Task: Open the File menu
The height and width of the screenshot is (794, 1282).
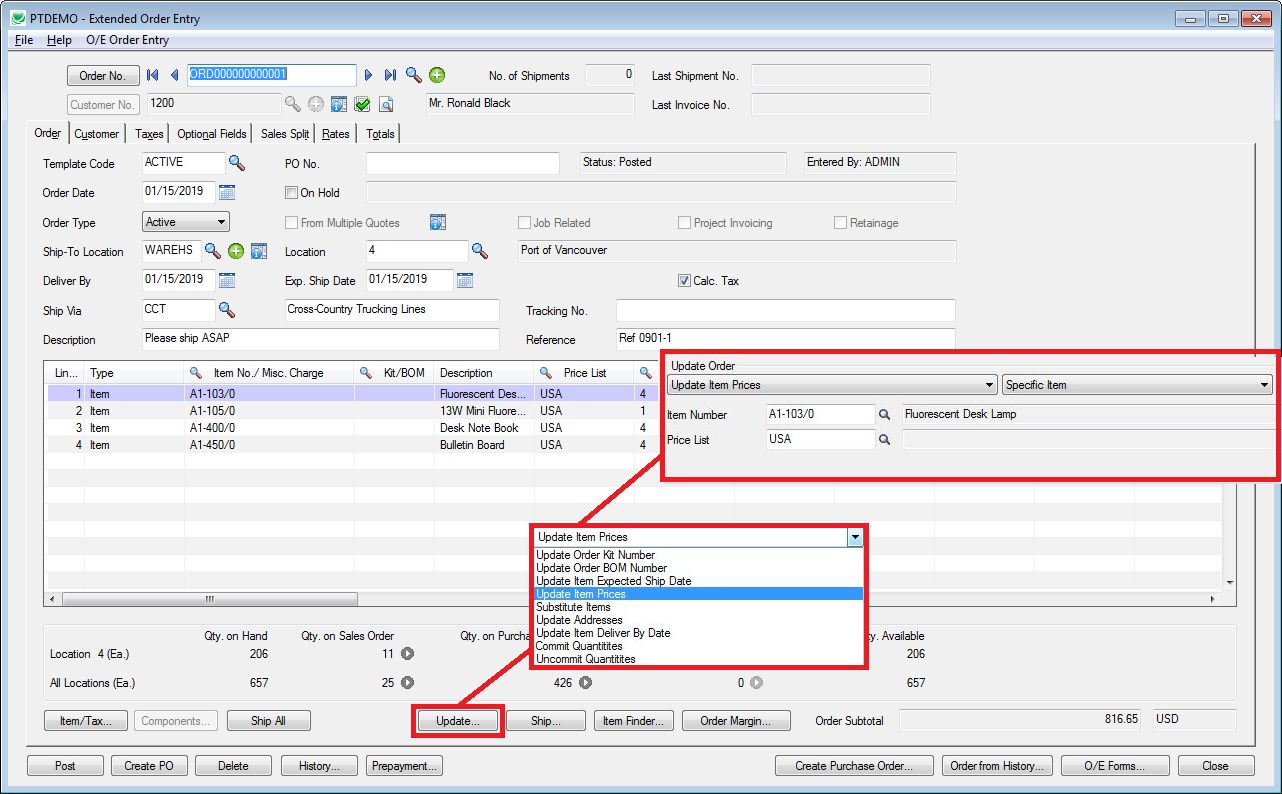Action: click(x=25, y=40)
